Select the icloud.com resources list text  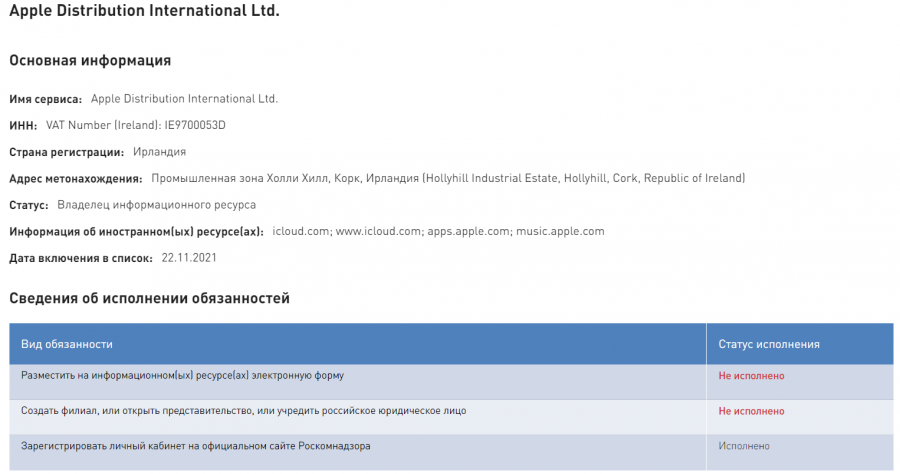[x=439, y=231]
